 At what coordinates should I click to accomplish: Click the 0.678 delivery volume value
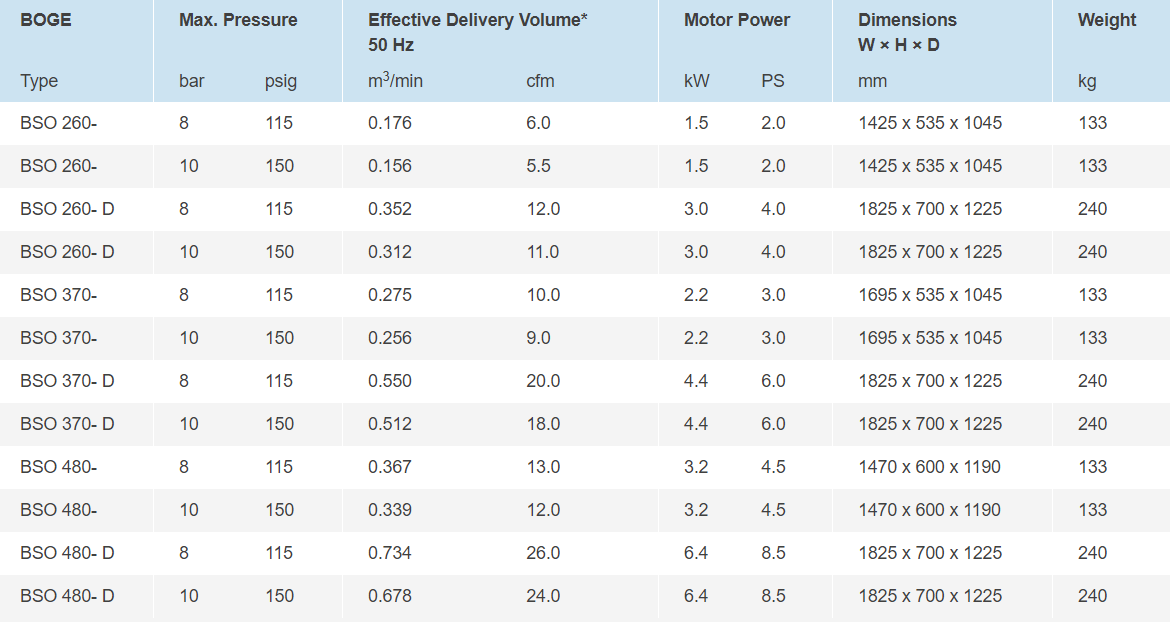pos(390,596)
